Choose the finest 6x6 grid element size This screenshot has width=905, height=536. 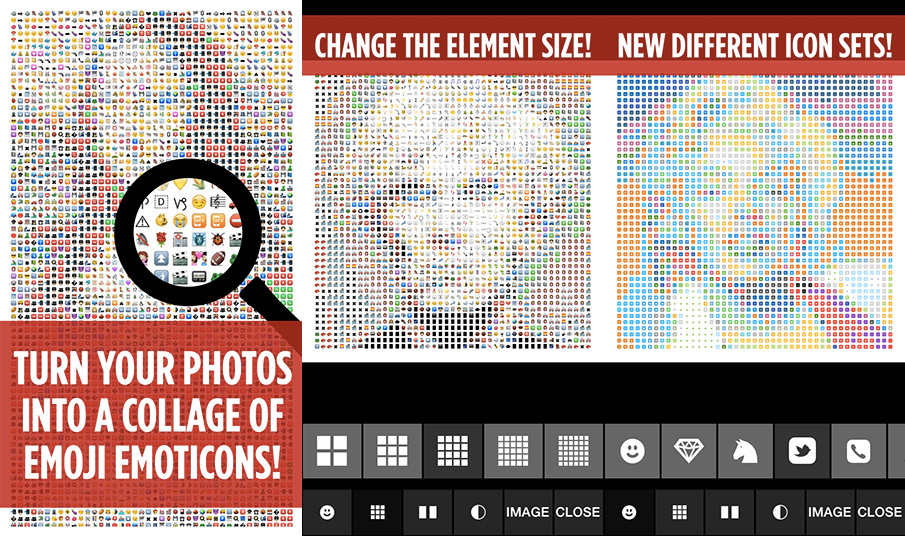[x=573, y=451]
